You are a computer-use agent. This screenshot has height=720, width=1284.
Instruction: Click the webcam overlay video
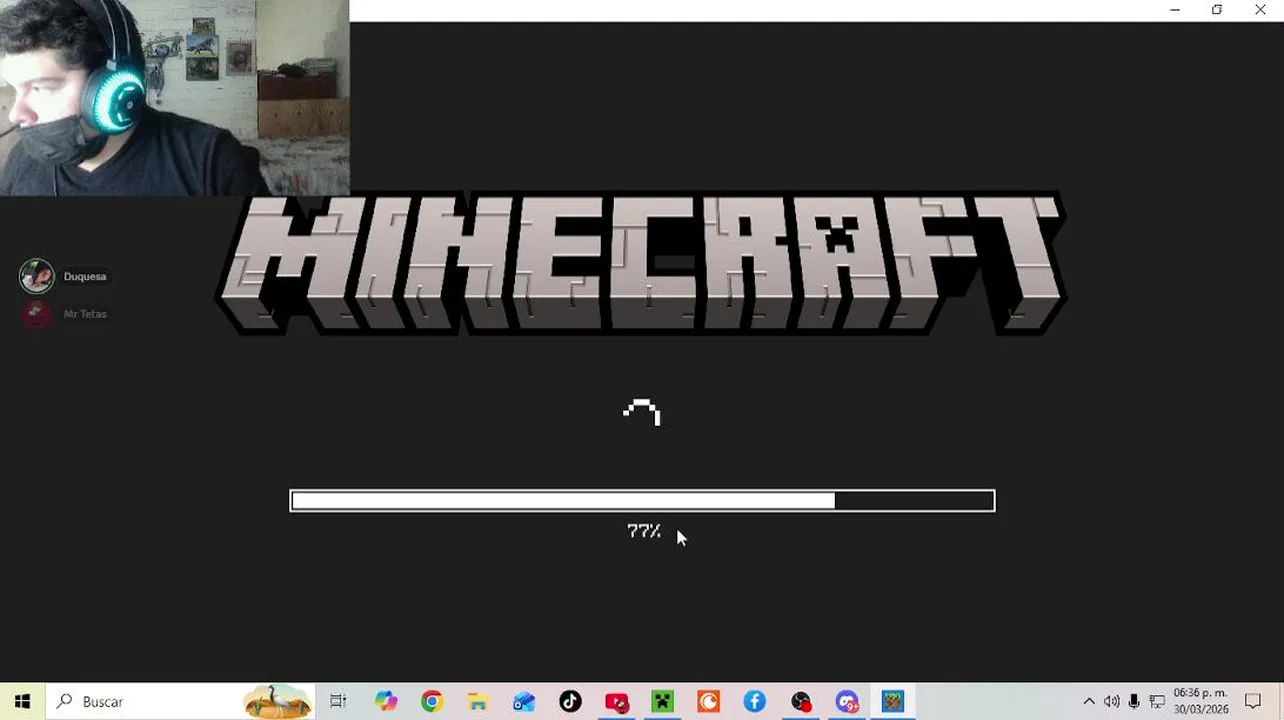tap(174, 97)
